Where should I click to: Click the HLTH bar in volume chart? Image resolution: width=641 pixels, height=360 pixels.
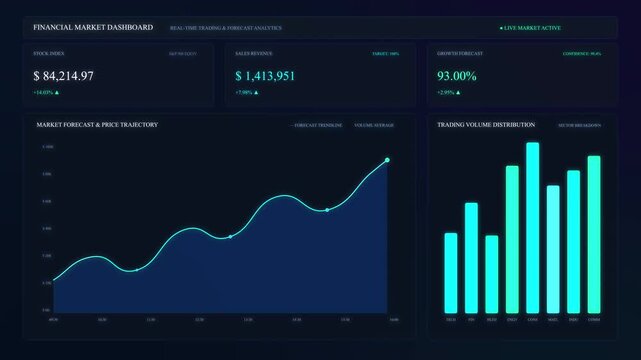click(492, 274)
